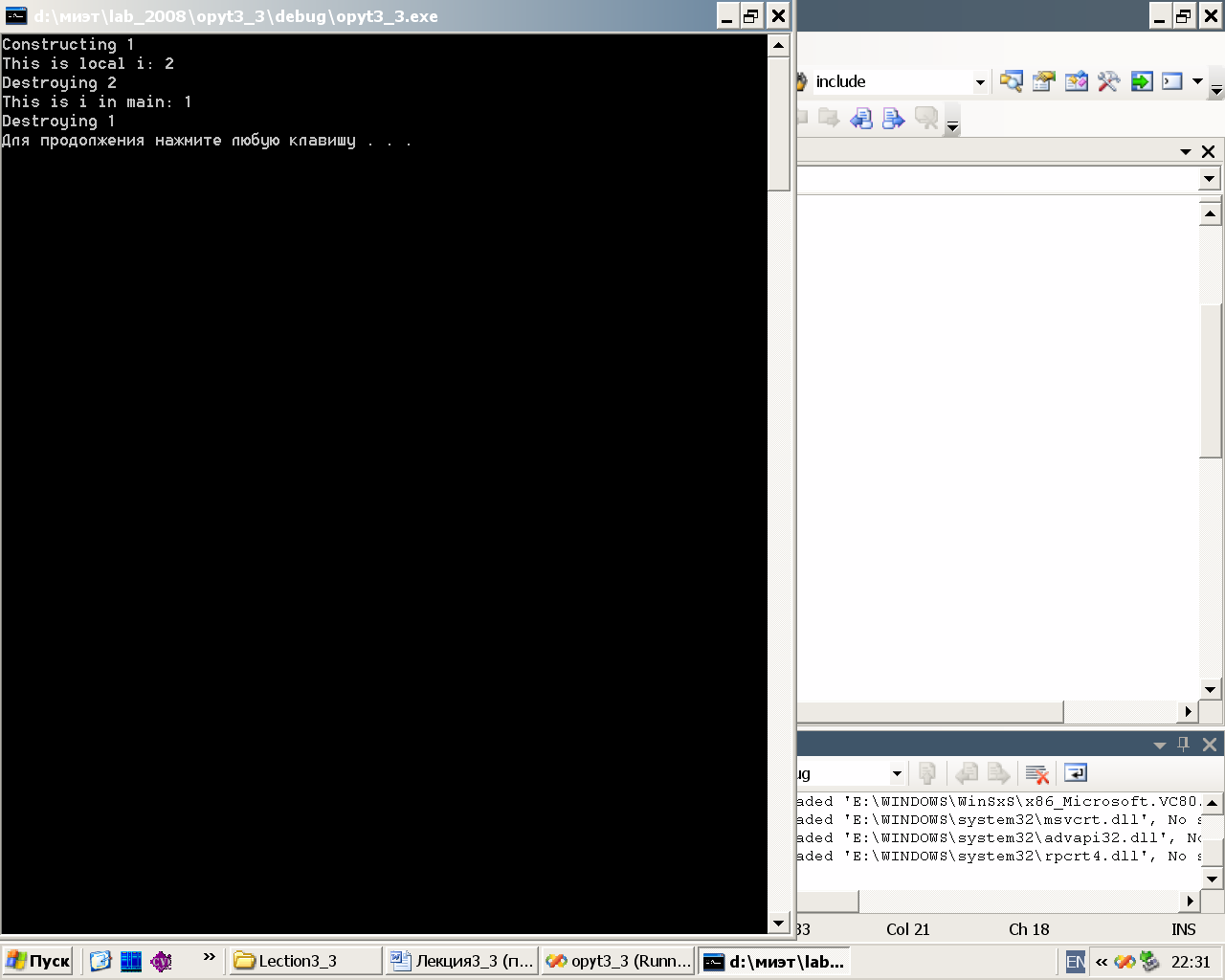This screenshot has width=1225, height=980.
Task: Click the 'Destroying 2' line in the console
Action: pyautogui.click(x=59, y=82)
